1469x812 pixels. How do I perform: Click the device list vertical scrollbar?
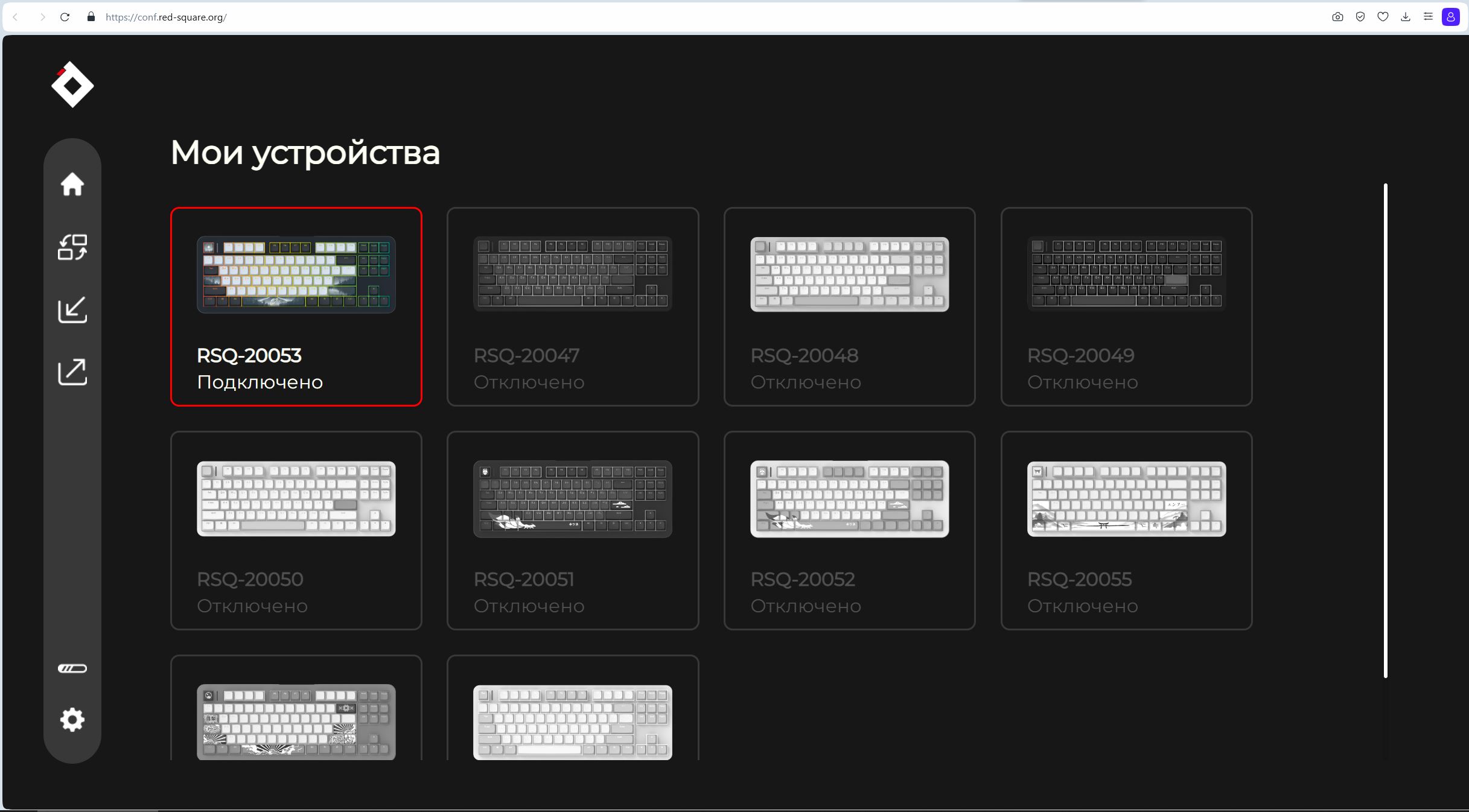[1385, 430]
